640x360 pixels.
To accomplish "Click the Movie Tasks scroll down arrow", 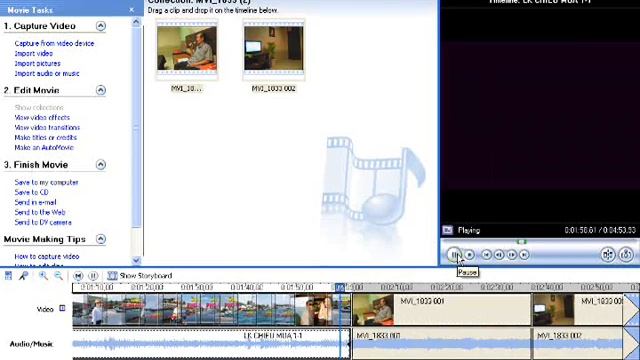I will [x=136, y=260].
